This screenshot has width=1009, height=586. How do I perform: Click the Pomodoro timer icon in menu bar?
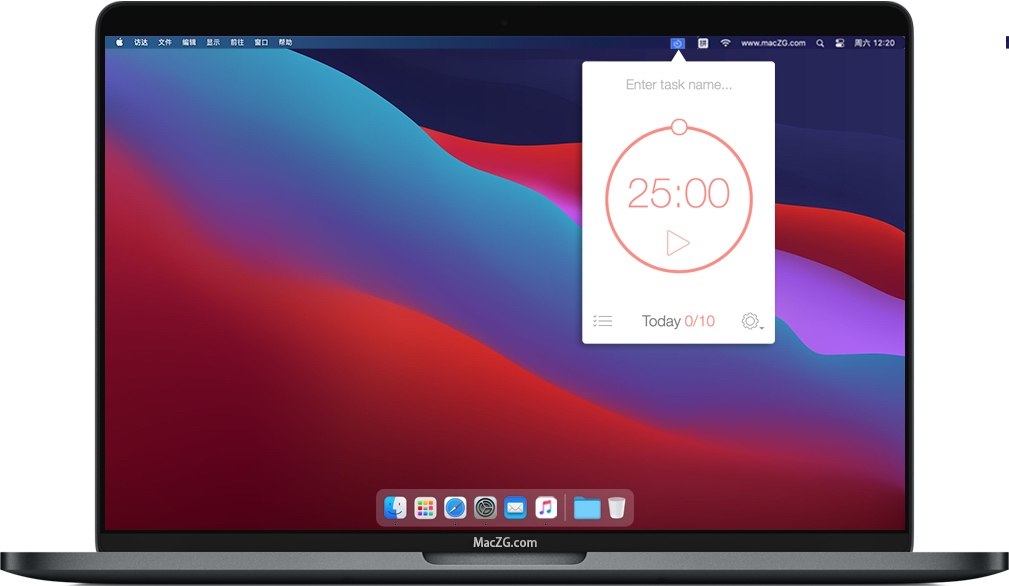tap(677, 43)
